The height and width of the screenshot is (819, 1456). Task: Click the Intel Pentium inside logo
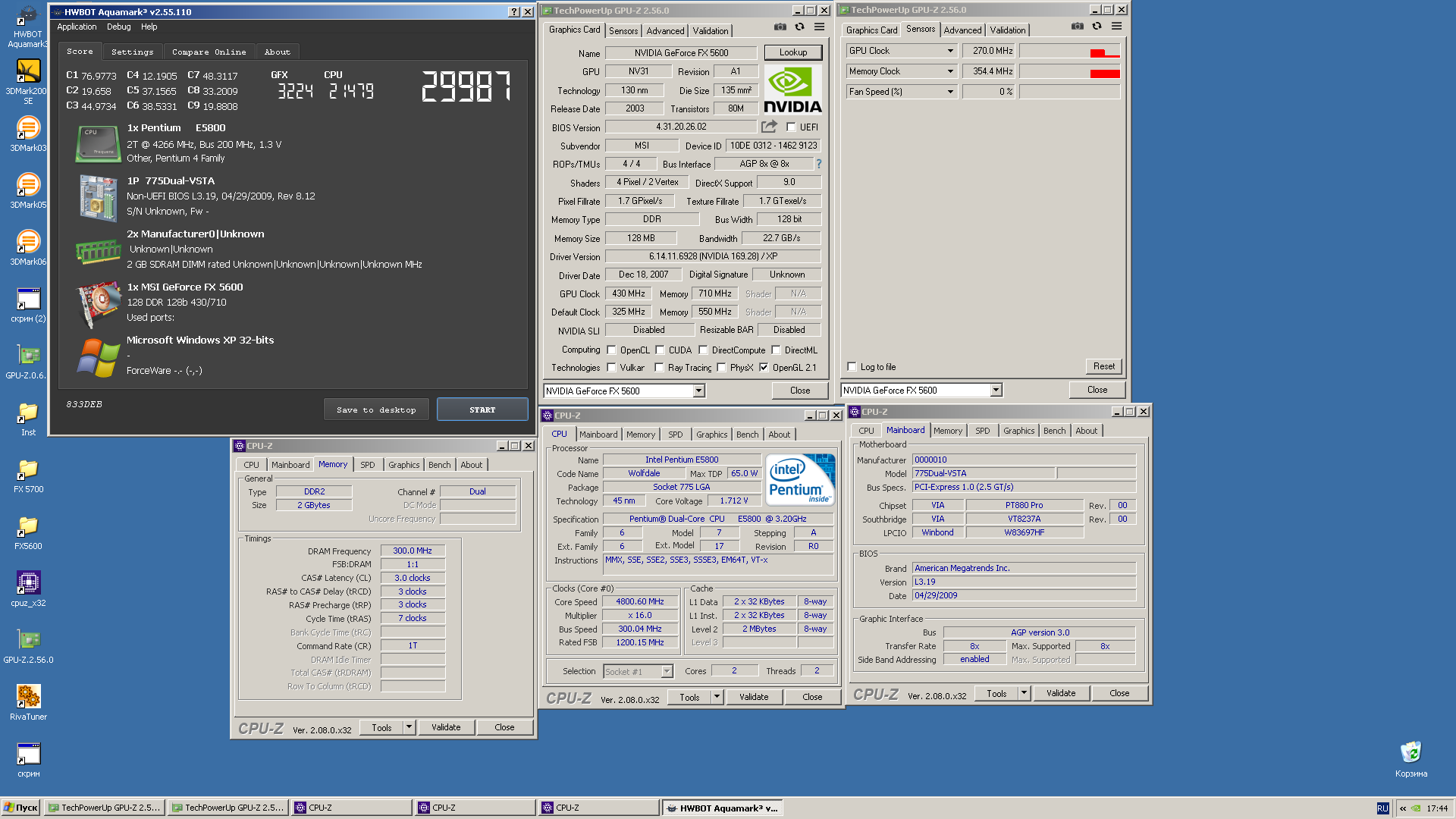(x=800, y=479)
